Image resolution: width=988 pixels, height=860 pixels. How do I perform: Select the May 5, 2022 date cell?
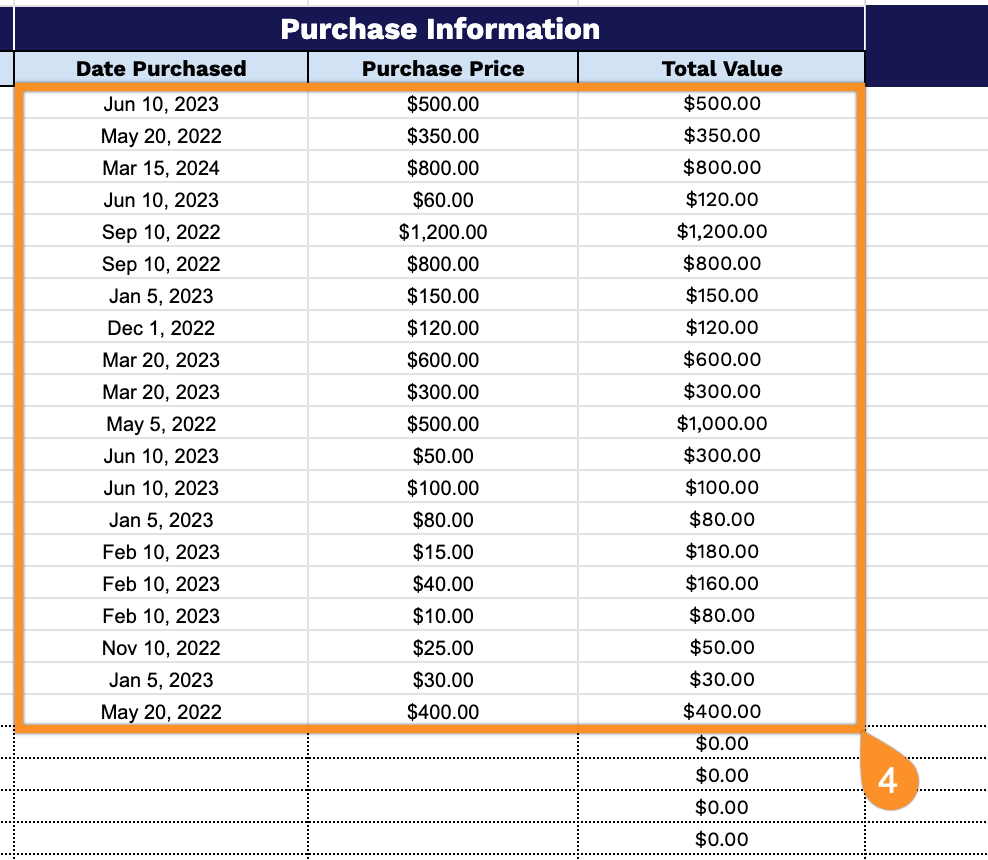pyautogui.click(x=161, y=424)
